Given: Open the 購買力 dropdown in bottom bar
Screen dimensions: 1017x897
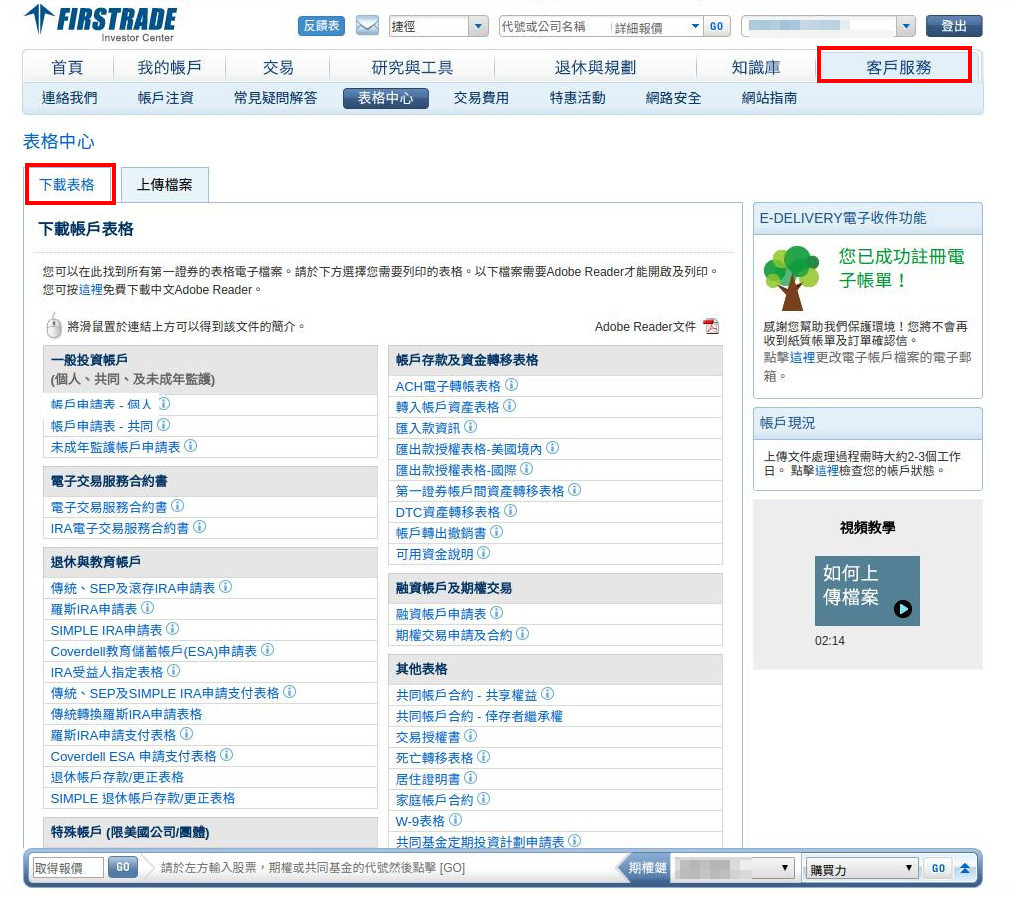Looking at the screenshot, I should (x=861, y=868).
